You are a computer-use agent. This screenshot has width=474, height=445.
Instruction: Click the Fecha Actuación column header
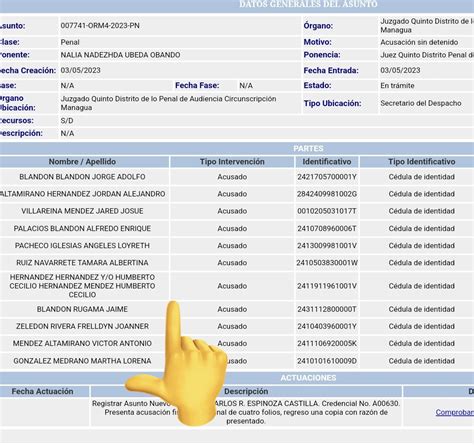coord(42,391)
